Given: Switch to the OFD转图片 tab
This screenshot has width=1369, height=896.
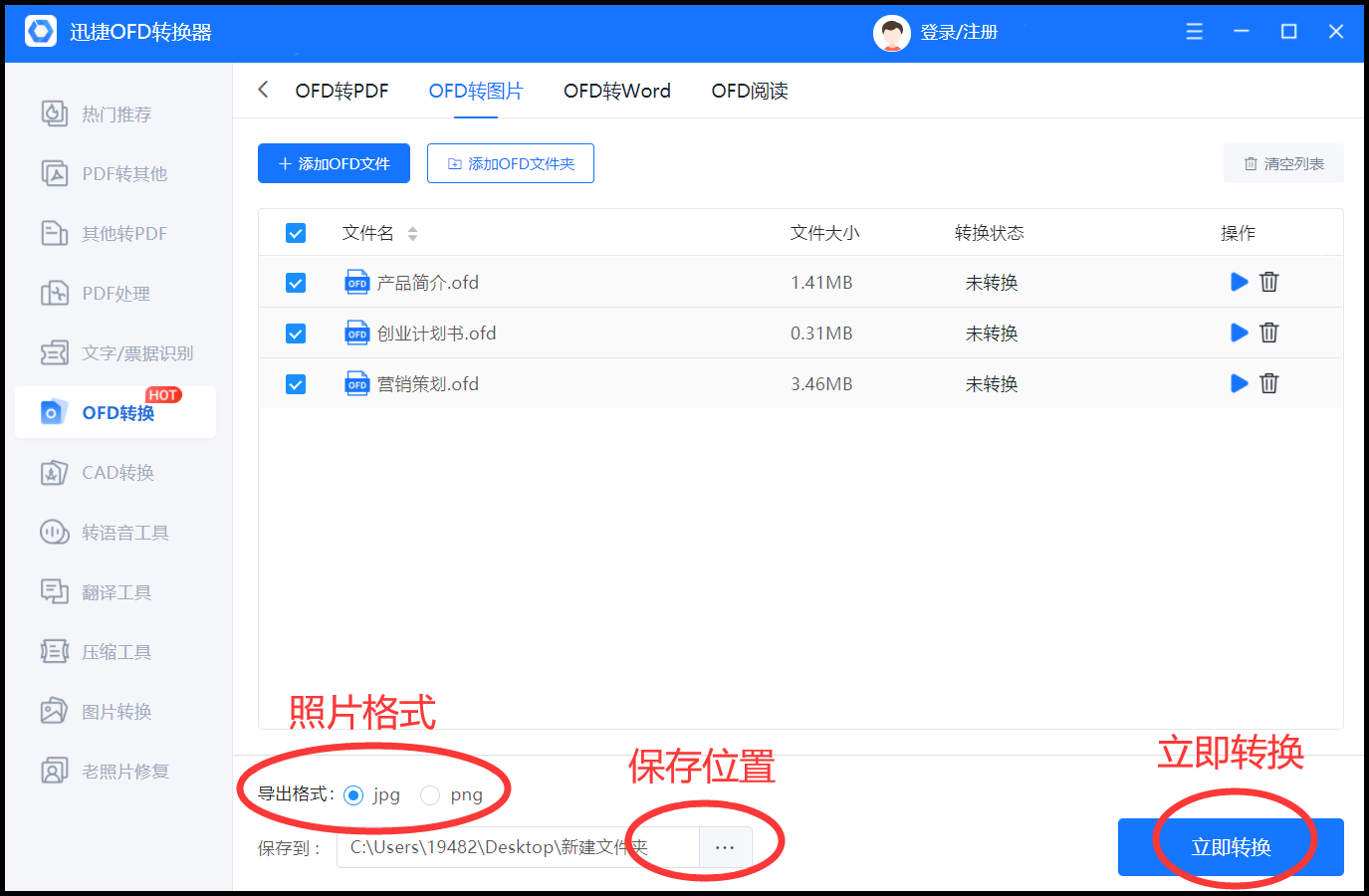Looking at the screenshot, I should coord(476,91).
